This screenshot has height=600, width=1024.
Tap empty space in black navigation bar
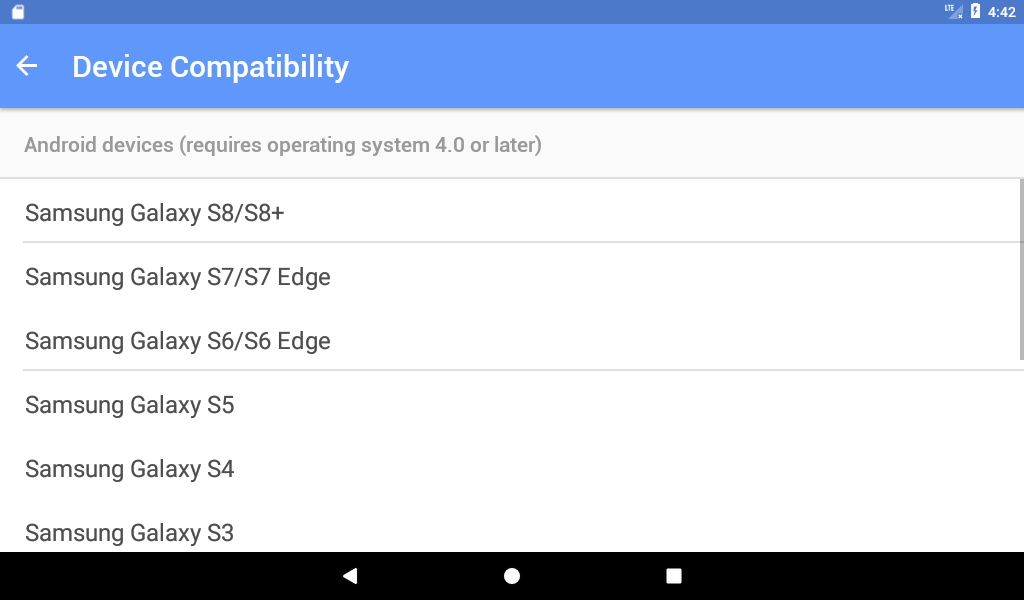click(850, 576)
